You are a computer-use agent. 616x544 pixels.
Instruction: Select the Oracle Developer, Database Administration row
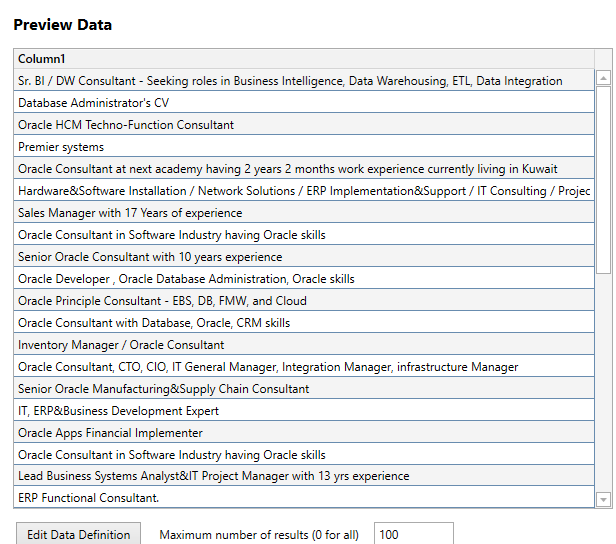pyautogui.click(x=304, y=278)
